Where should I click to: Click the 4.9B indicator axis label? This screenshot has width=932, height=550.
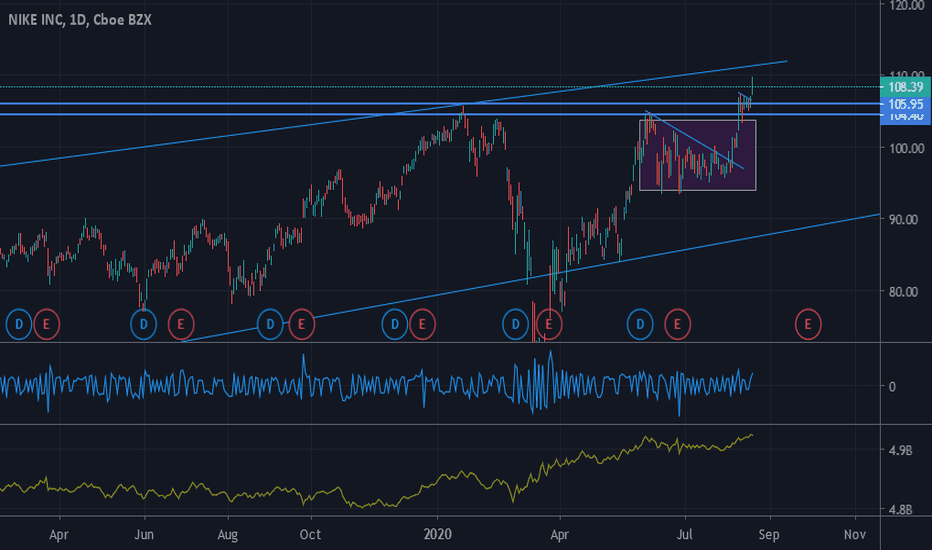900,451
